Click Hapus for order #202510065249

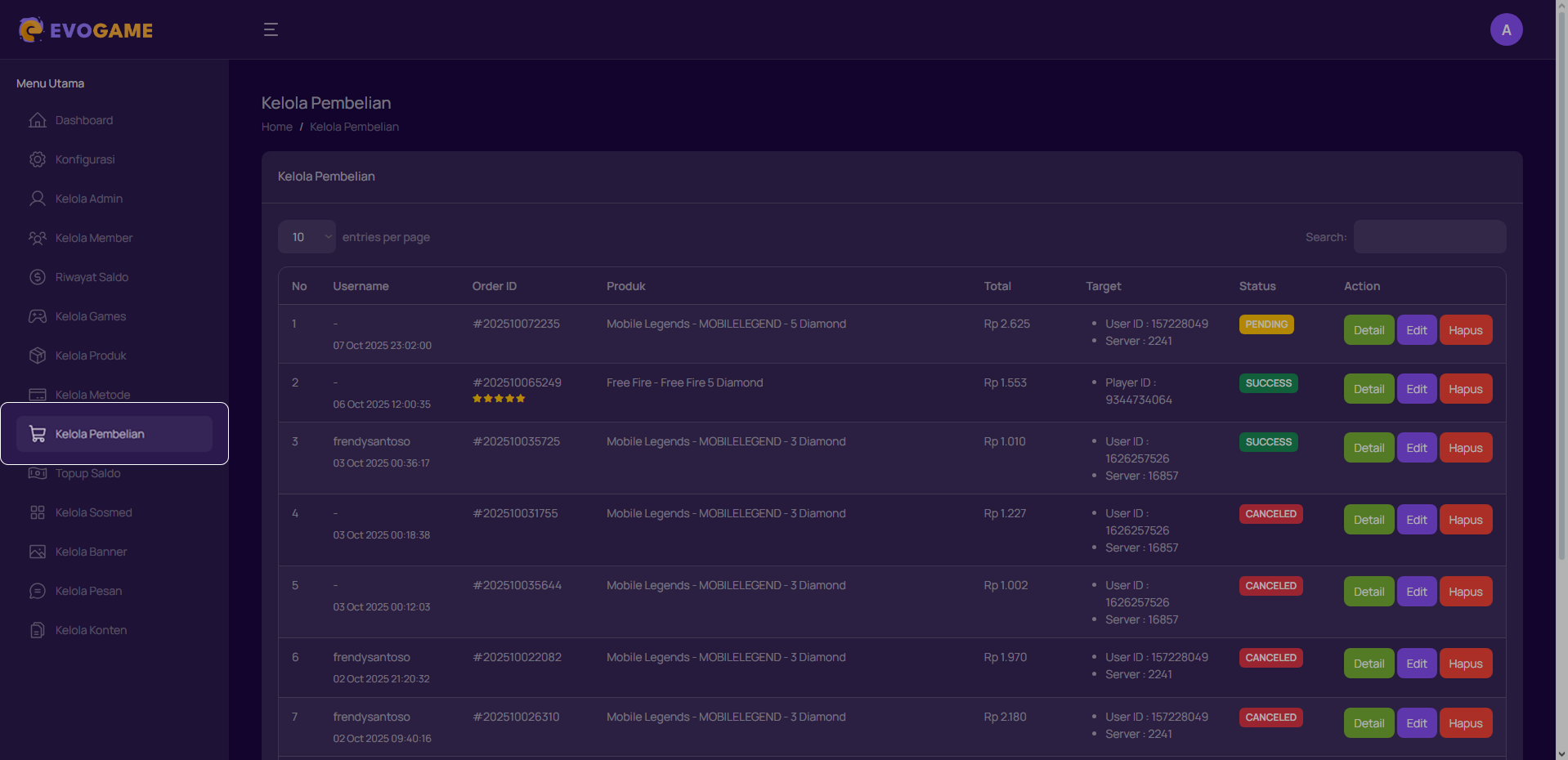pyautogui.click(x=1466, y=389)
